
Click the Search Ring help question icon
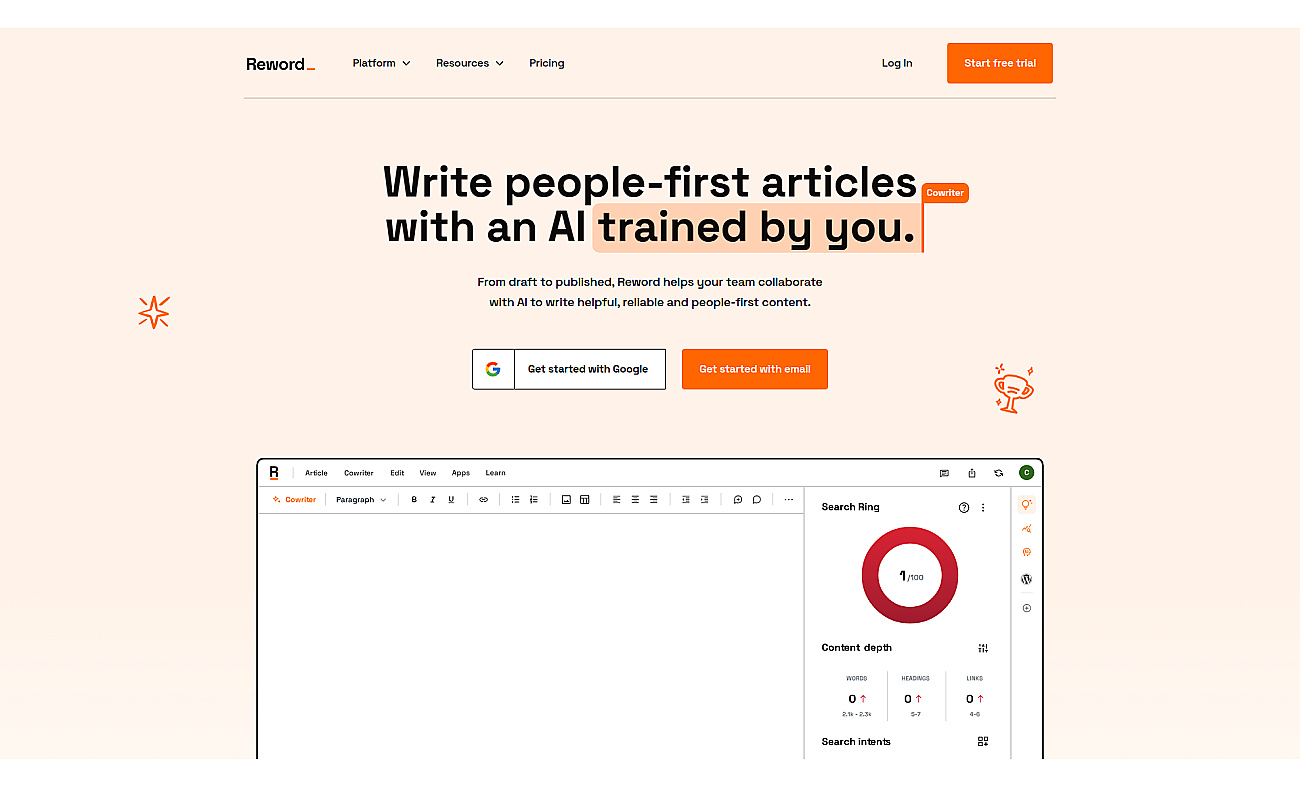964,508
